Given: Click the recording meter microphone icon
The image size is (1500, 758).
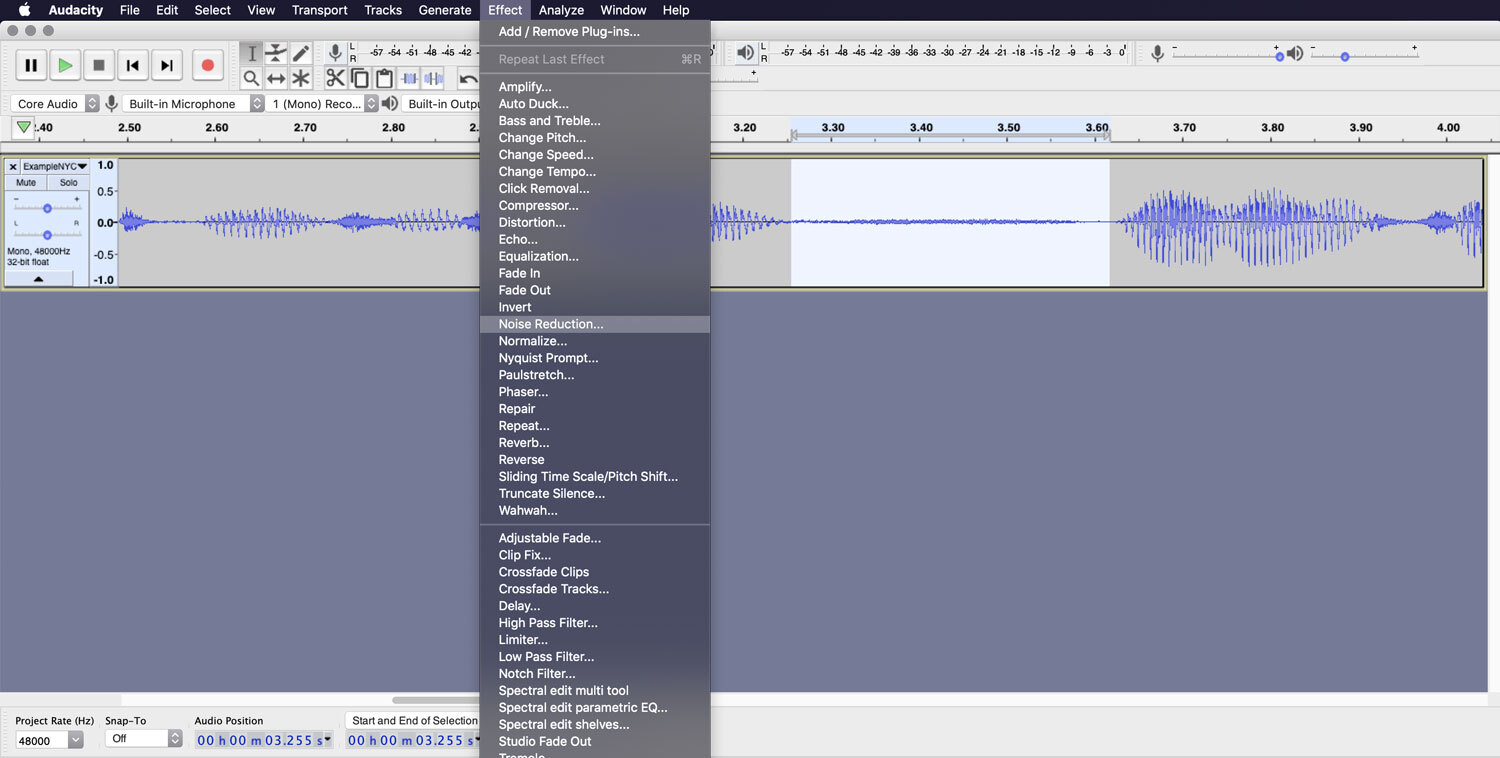Looking at the screenshot, I should [x=335, y=52].
